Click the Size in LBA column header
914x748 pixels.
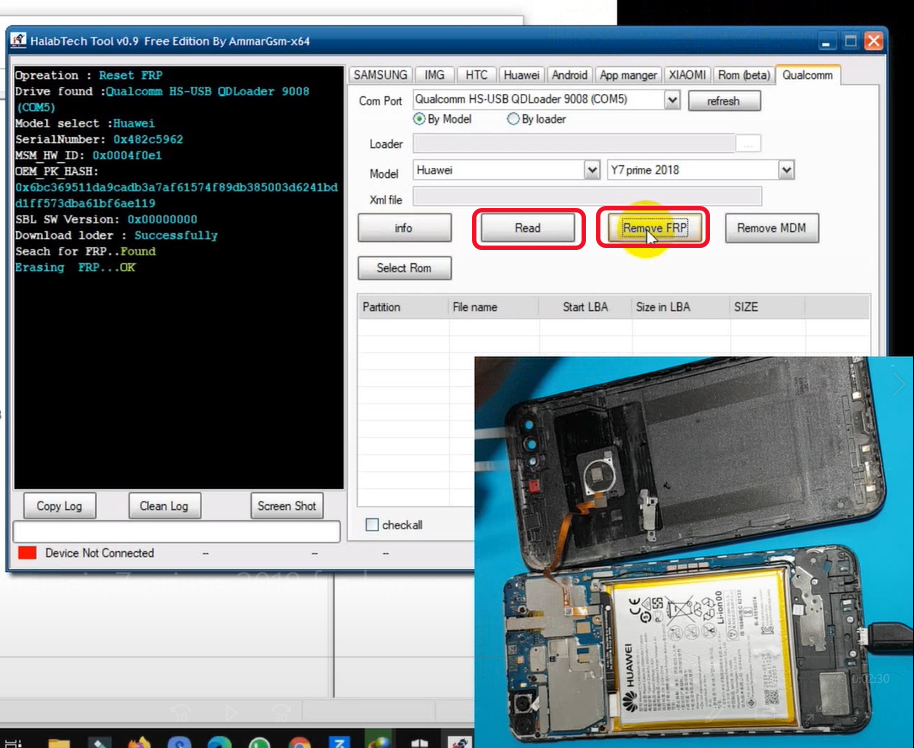680,307
